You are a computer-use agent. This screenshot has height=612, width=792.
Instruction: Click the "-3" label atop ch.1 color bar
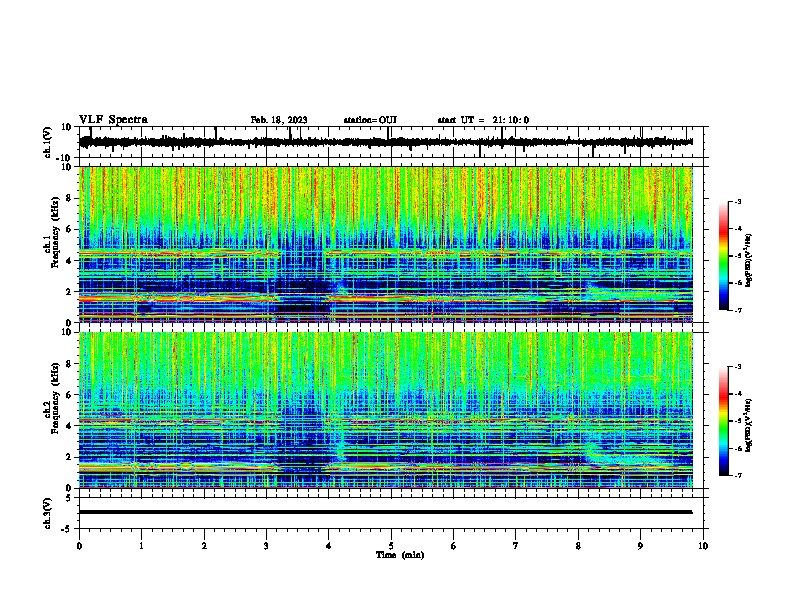(738, 201)
